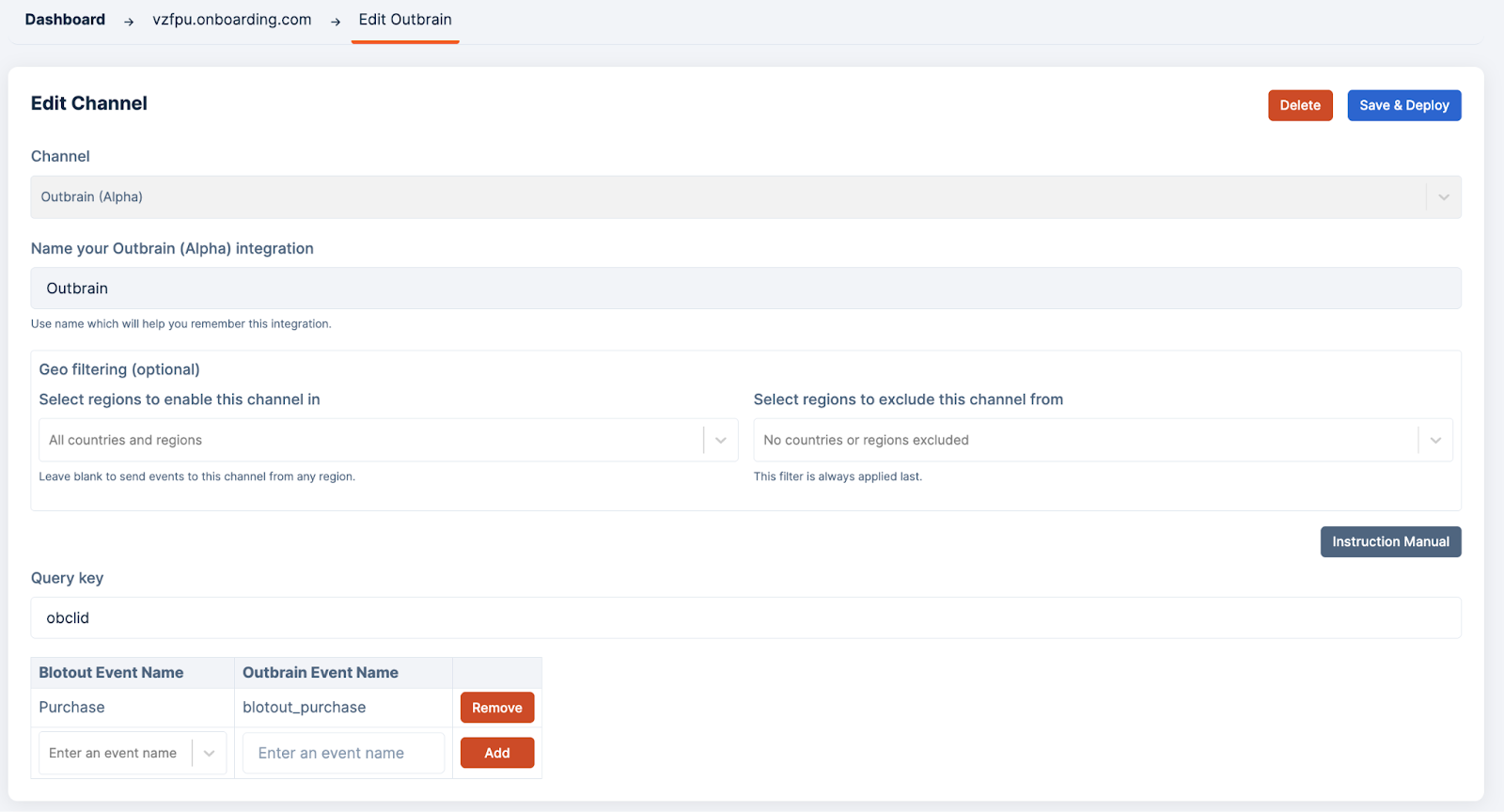
Task: Expand exclude-regions dropdown chevron
Action: point(1435,440)
